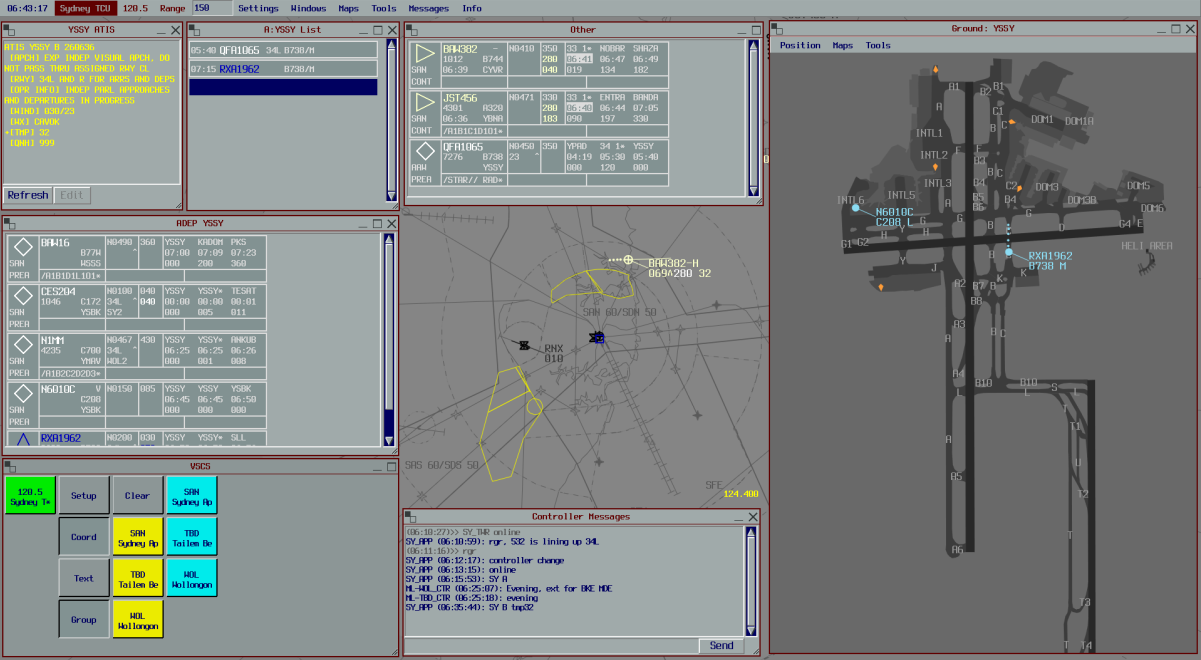Viewport: 1201px width, 660px height.
Task: Click the diamond symbol on N6010C strip
Action: point(24,394)
